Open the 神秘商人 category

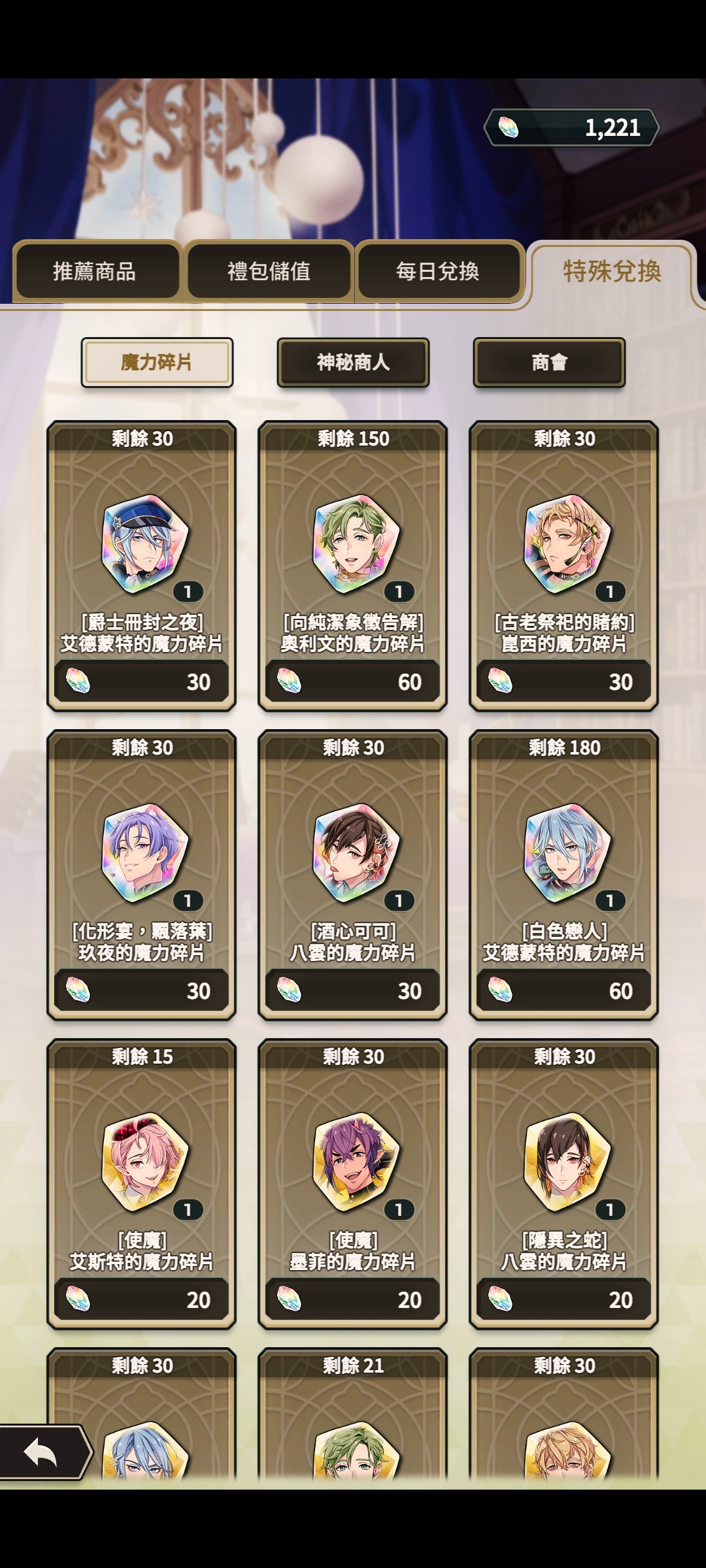(353, 363)
